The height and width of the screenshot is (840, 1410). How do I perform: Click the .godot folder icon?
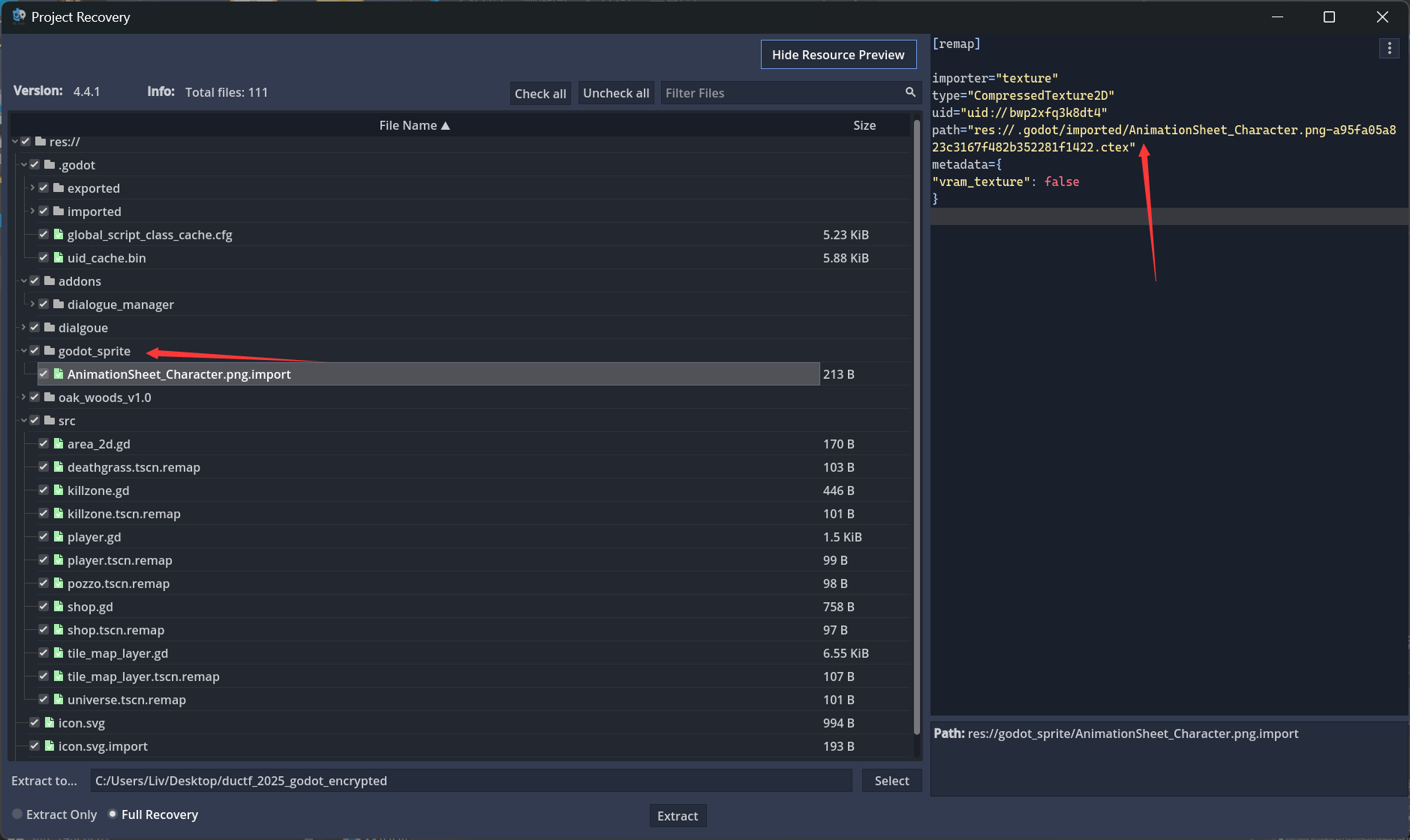50,164
